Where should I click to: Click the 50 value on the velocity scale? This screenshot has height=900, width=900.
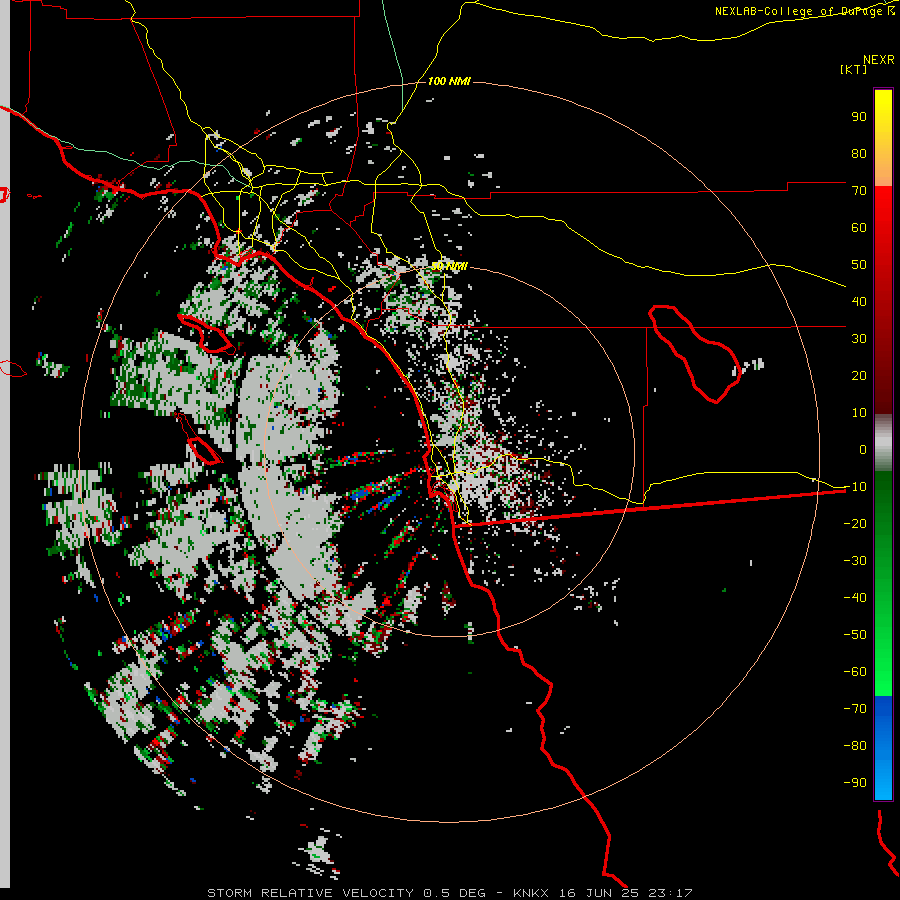(x=859, y=265)
